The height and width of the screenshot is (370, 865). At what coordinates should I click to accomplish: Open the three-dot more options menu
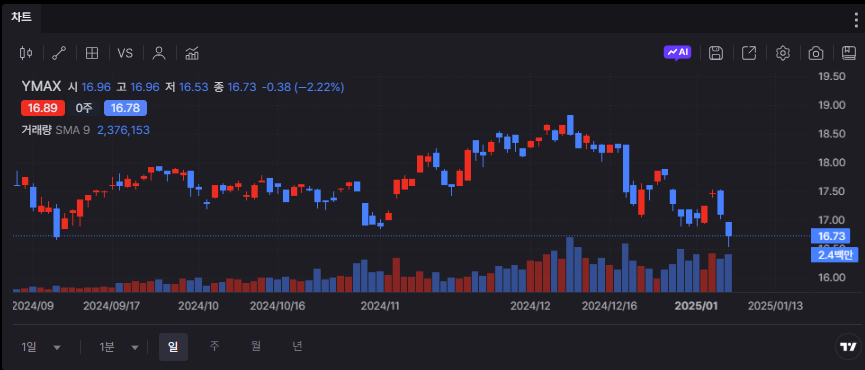tap(856, 19)
